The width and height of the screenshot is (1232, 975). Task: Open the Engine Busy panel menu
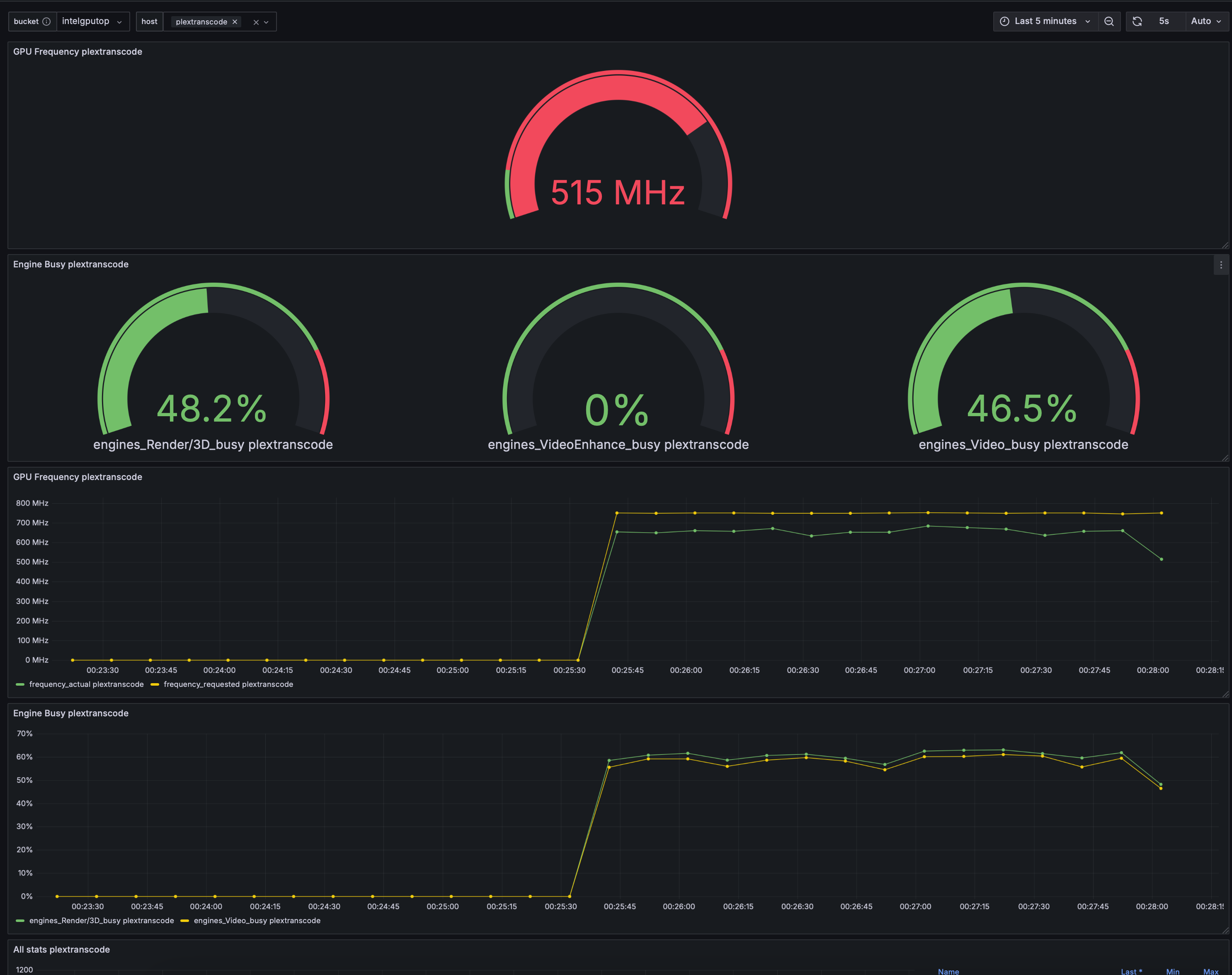1221,265
